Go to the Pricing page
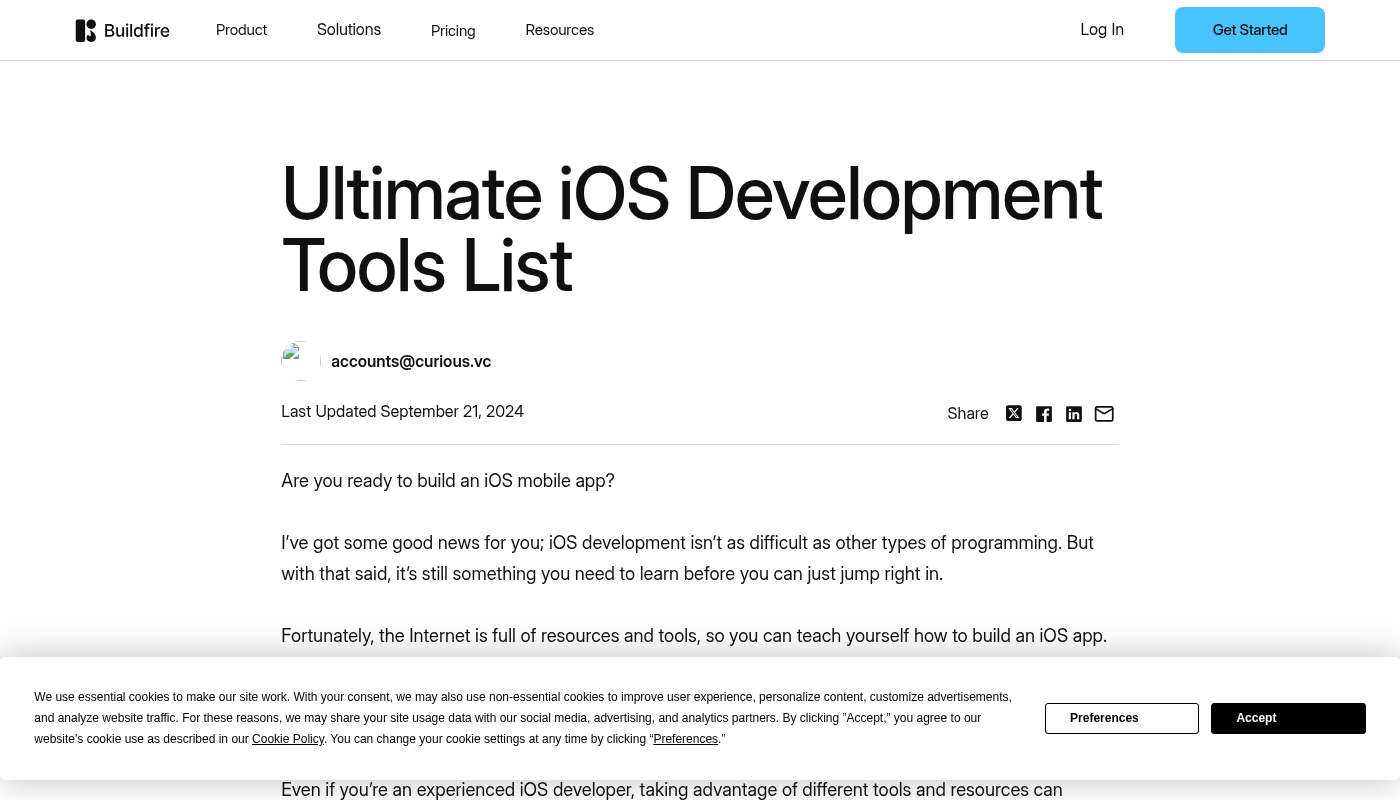The height and width of the screenshot is (800, 1400). (x=453, y=31)
